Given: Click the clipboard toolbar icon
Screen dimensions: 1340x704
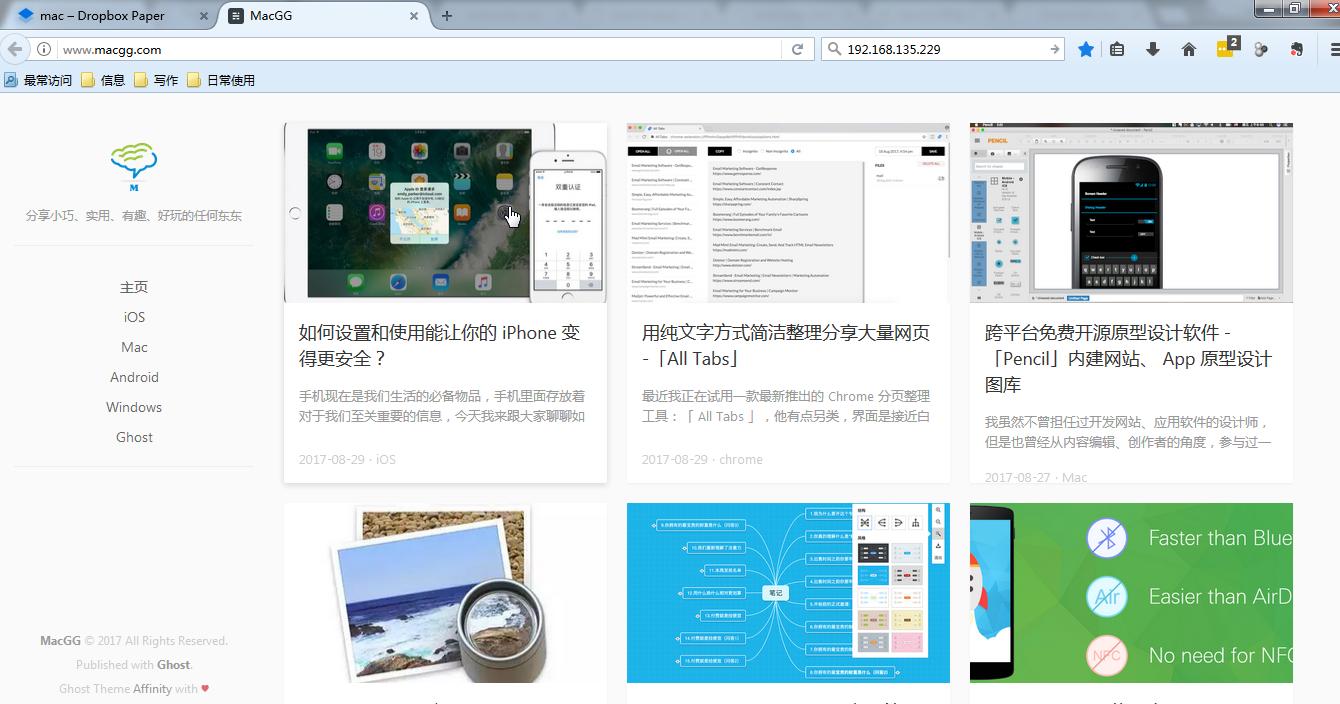Looking at the screenshot, I should [1117, 48].
